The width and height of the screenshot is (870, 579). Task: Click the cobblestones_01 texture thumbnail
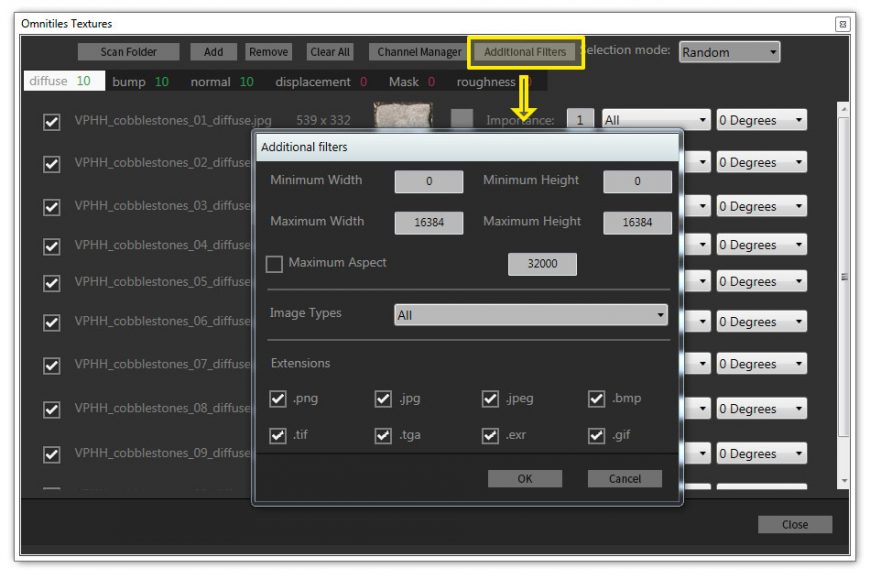tap(402, 116)
